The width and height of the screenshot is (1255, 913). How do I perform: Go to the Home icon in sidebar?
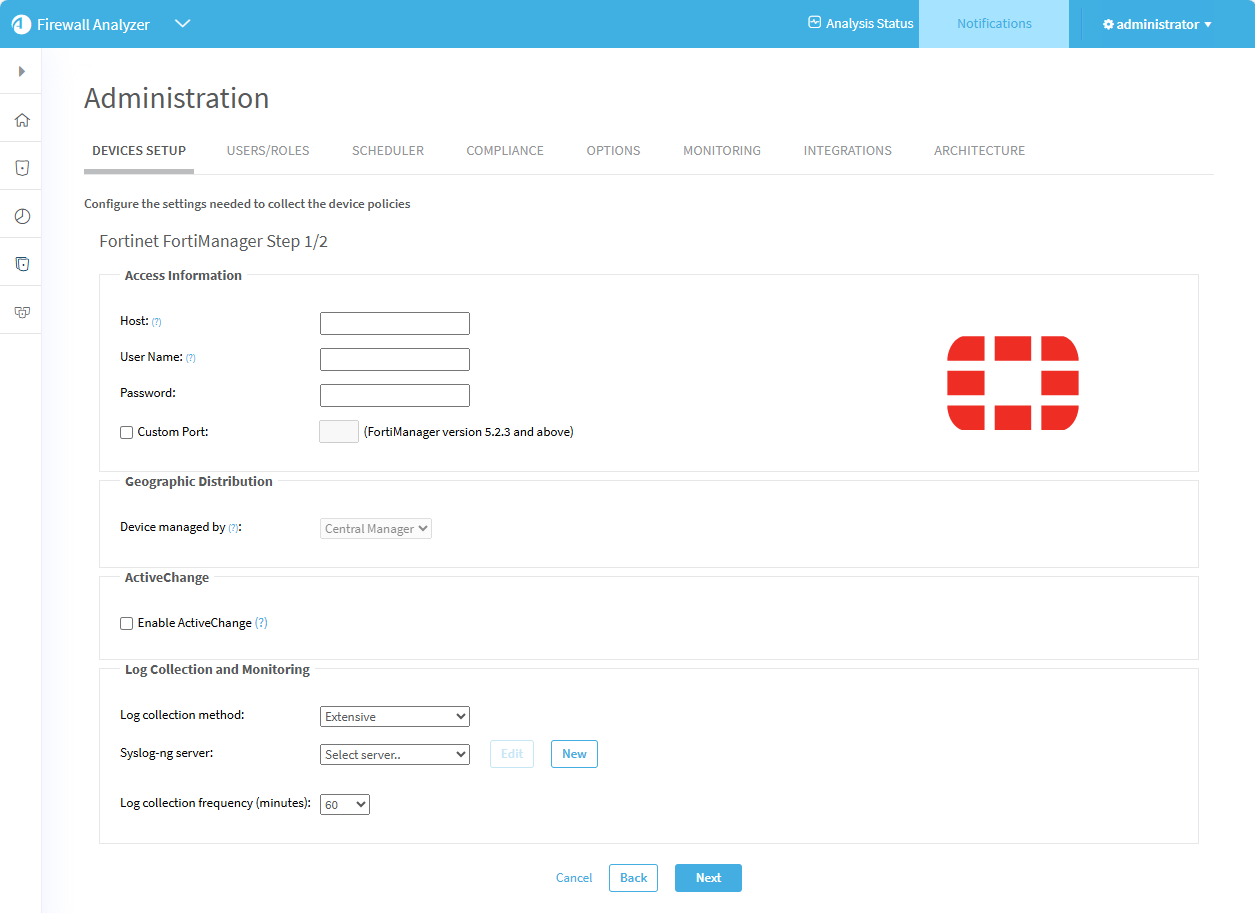[21, 120]
